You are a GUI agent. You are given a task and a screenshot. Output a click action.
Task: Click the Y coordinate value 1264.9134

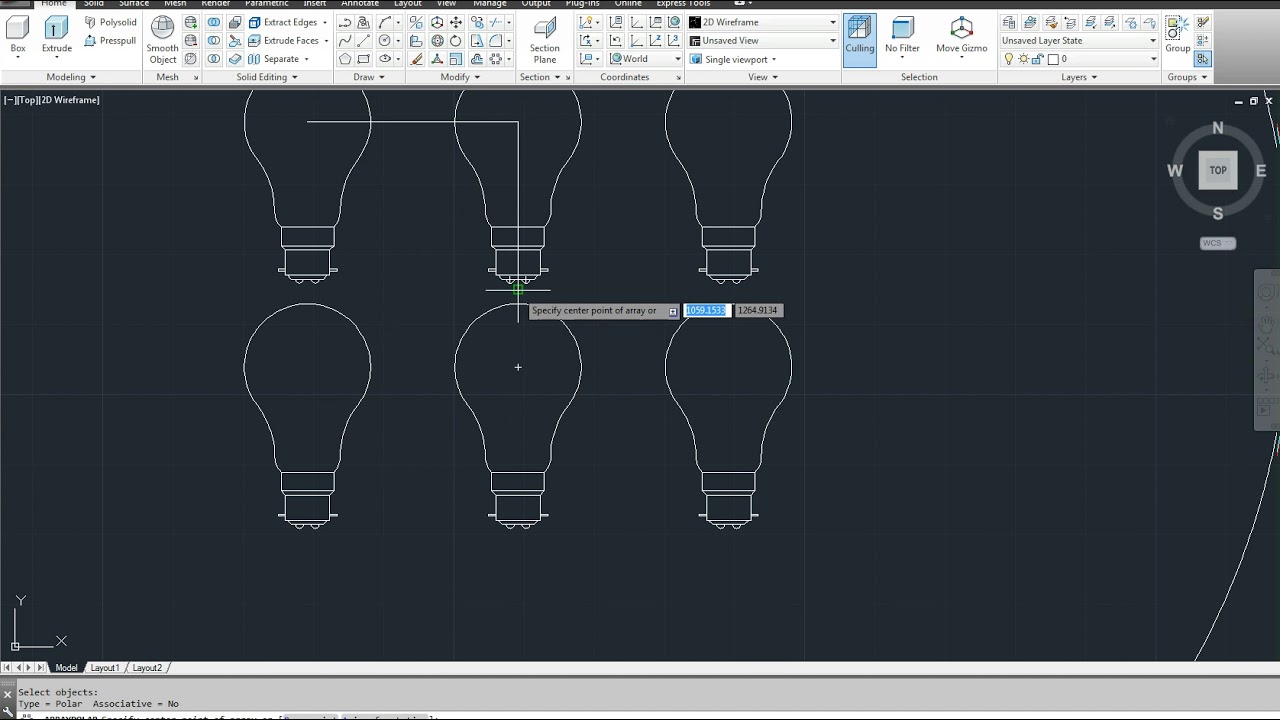pyautogui.click(x=757, y=310)
